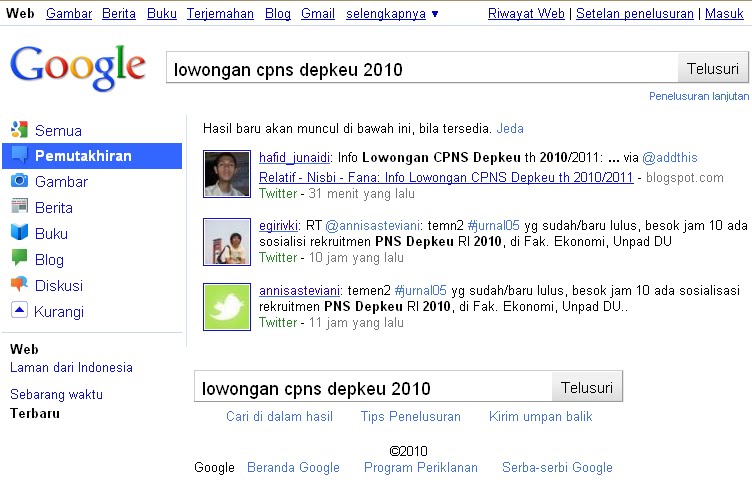Click Terbaru time filter
752x490 pixels.
[x=35, y=413]
